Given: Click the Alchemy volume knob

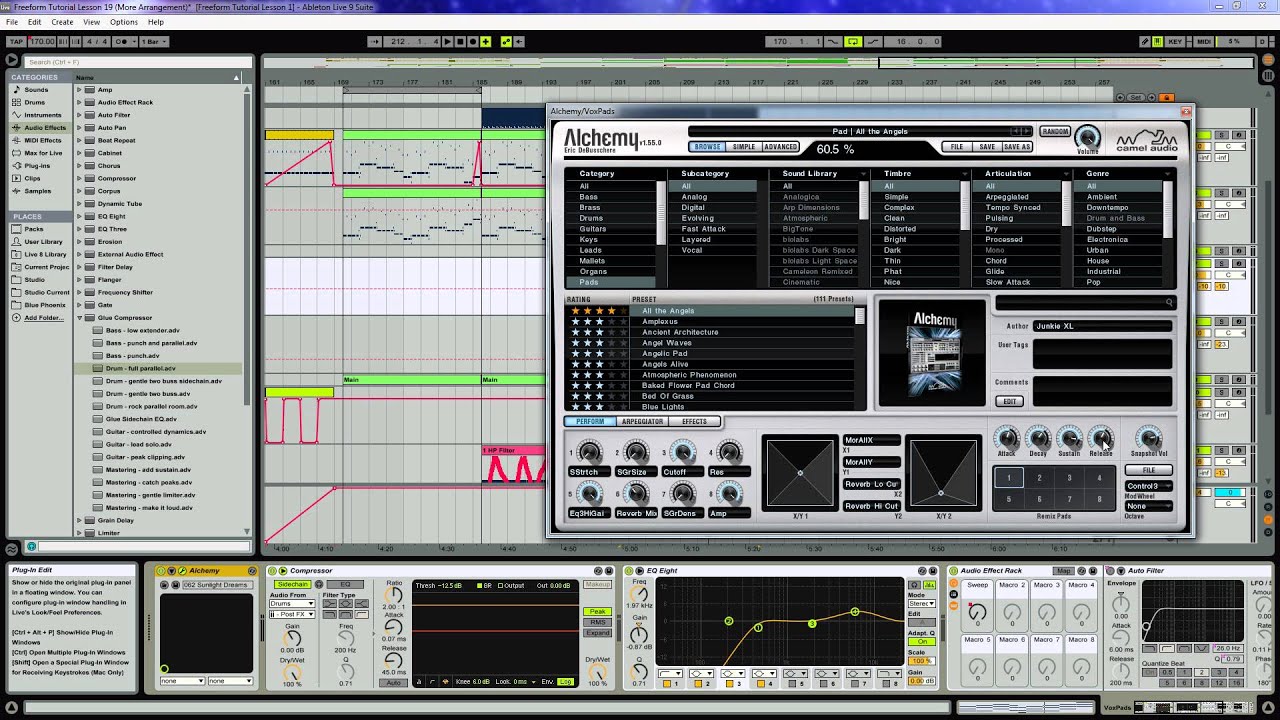Looking at the screenshot, I should point(1087,137).
